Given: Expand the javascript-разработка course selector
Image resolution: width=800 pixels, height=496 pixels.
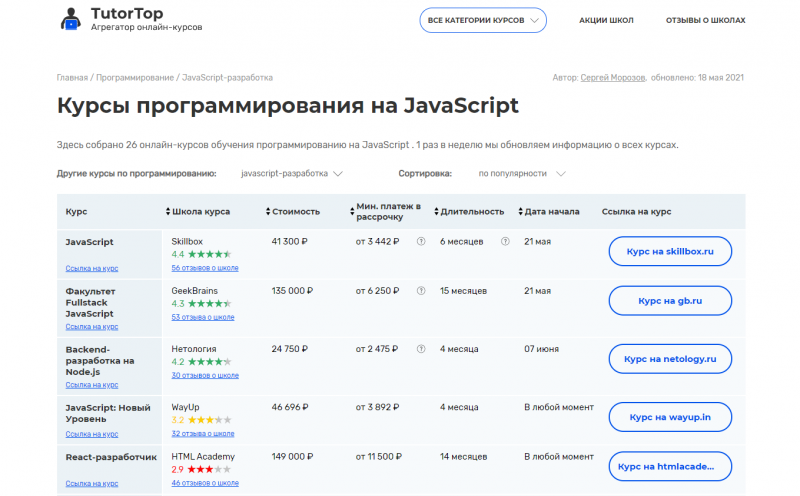Looking at the screenshot, I should 292,173.
